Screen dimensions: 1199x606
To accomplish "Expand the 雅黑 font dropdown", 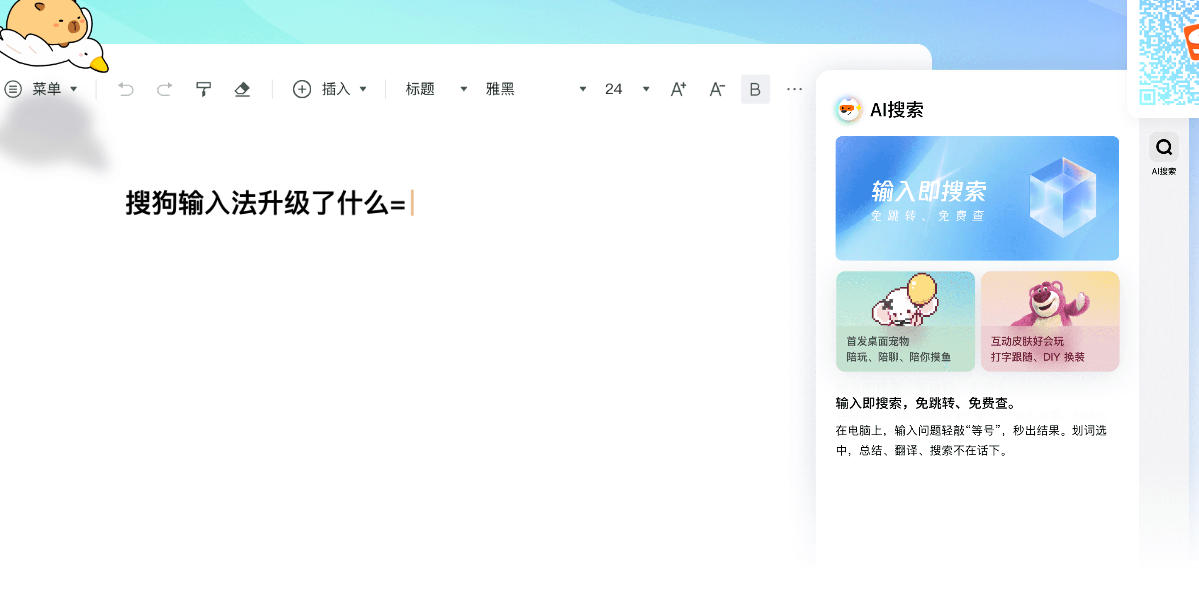I will click(535, 89).
